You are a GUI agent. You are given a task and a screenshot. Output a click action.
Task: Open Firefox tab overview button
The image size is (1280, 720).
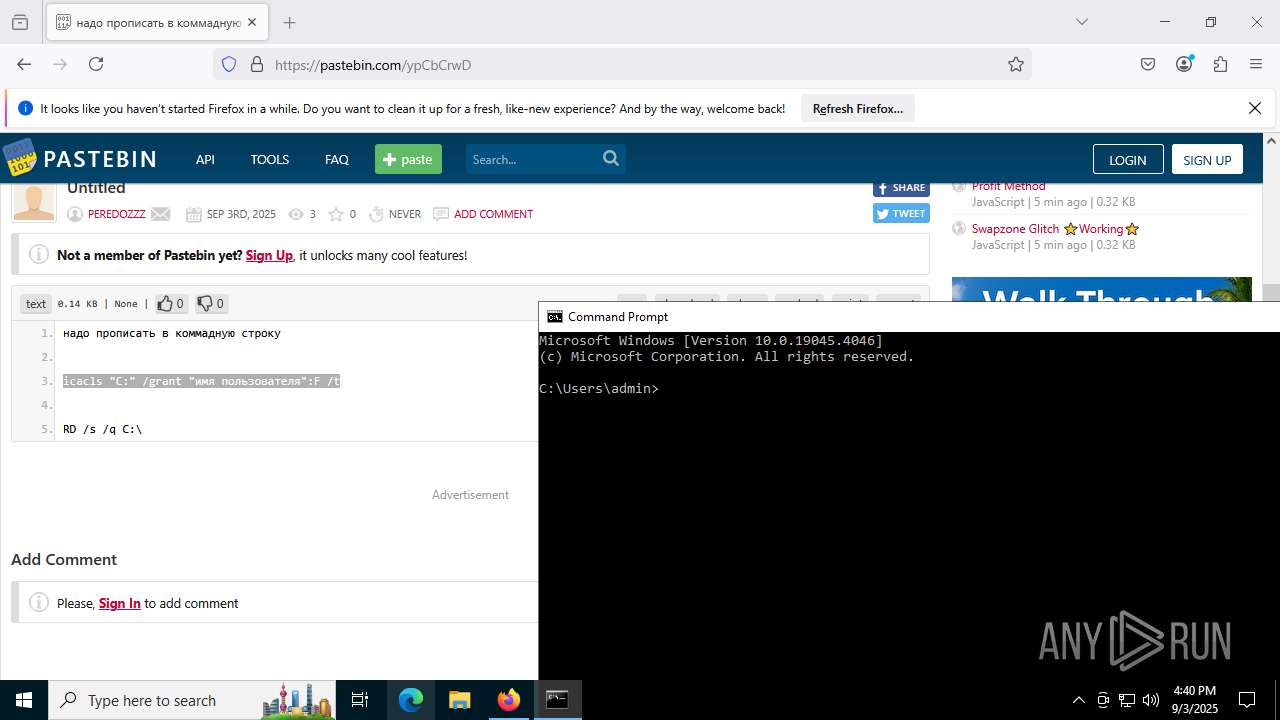(20, 22)
